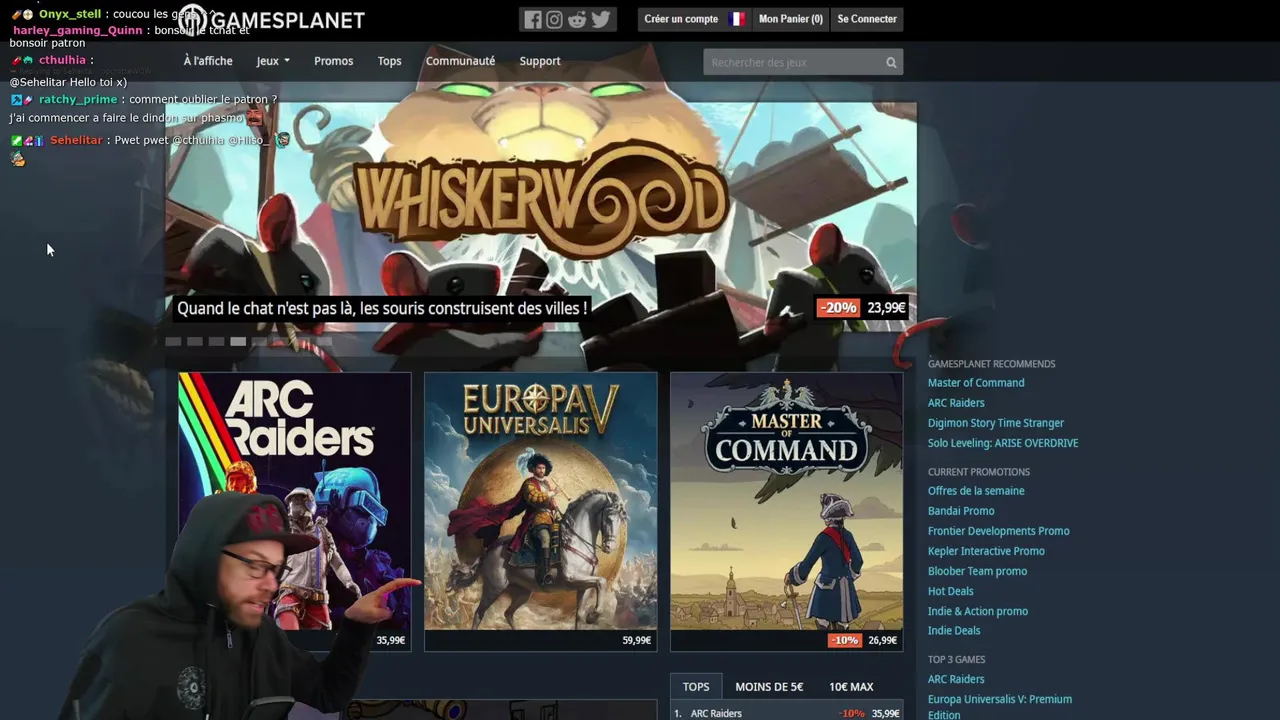This screenshot has width=1280, height=720.
Task: Click 'Solo Leveling: ARISE OVERDRIVE' link
Action: [1003, 443]
